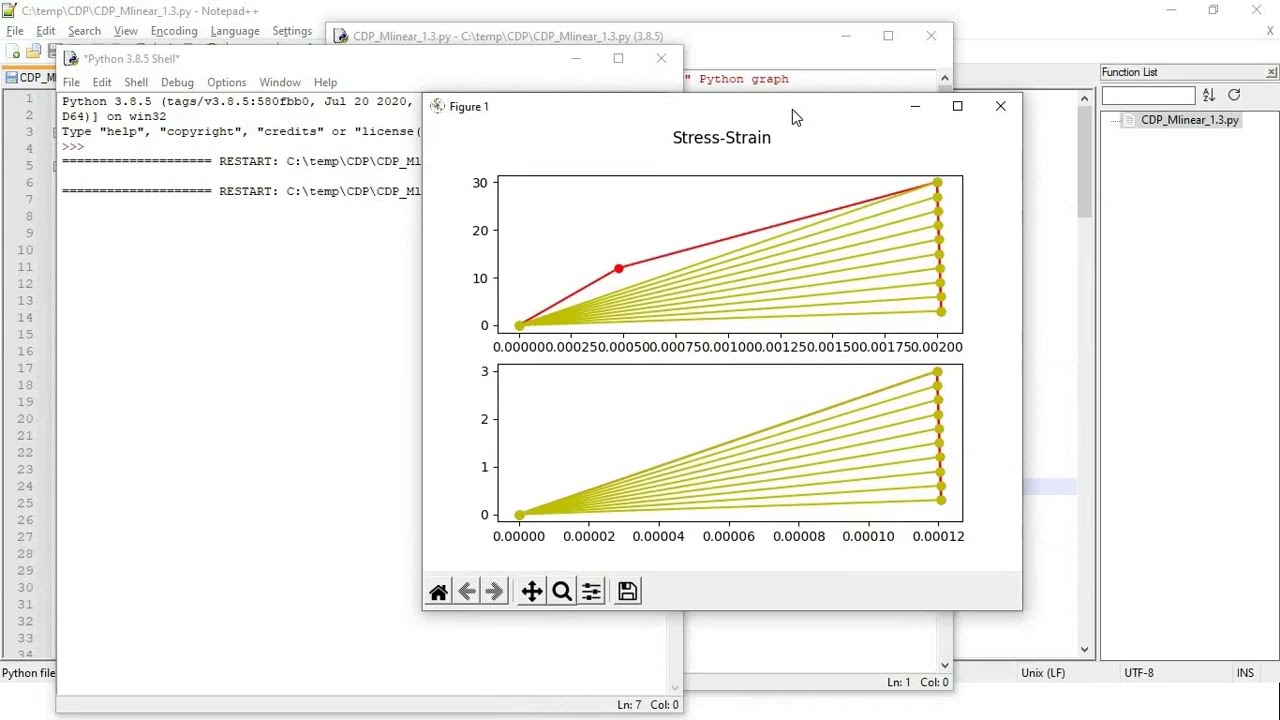The image size is (1280, 720).
Task: Click Notepad++ editor scrollbar down arrow
Action: coord(1084,649)
